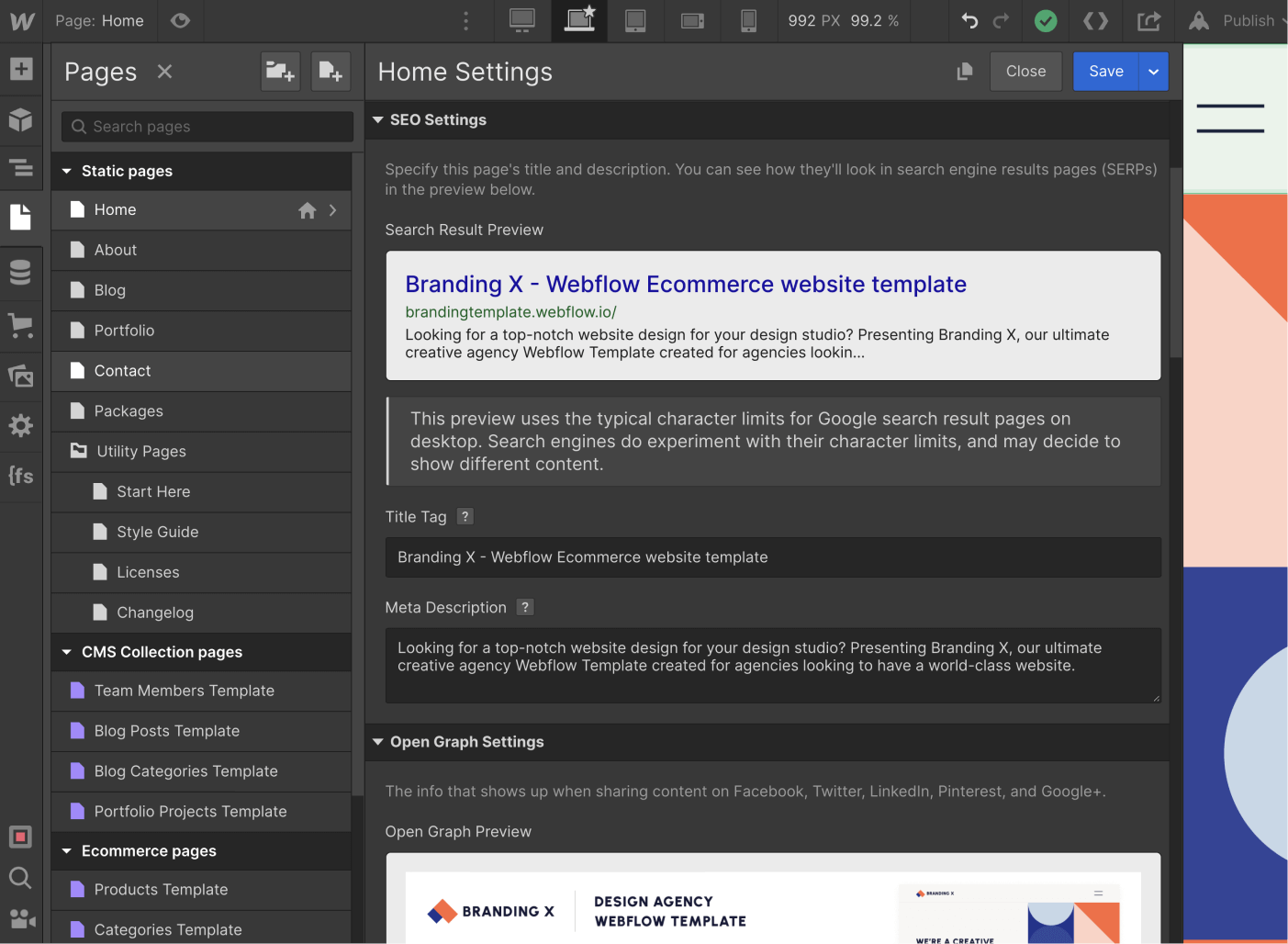
Task: Open Portfolio Projects Template page
Action: coord(201,812)
